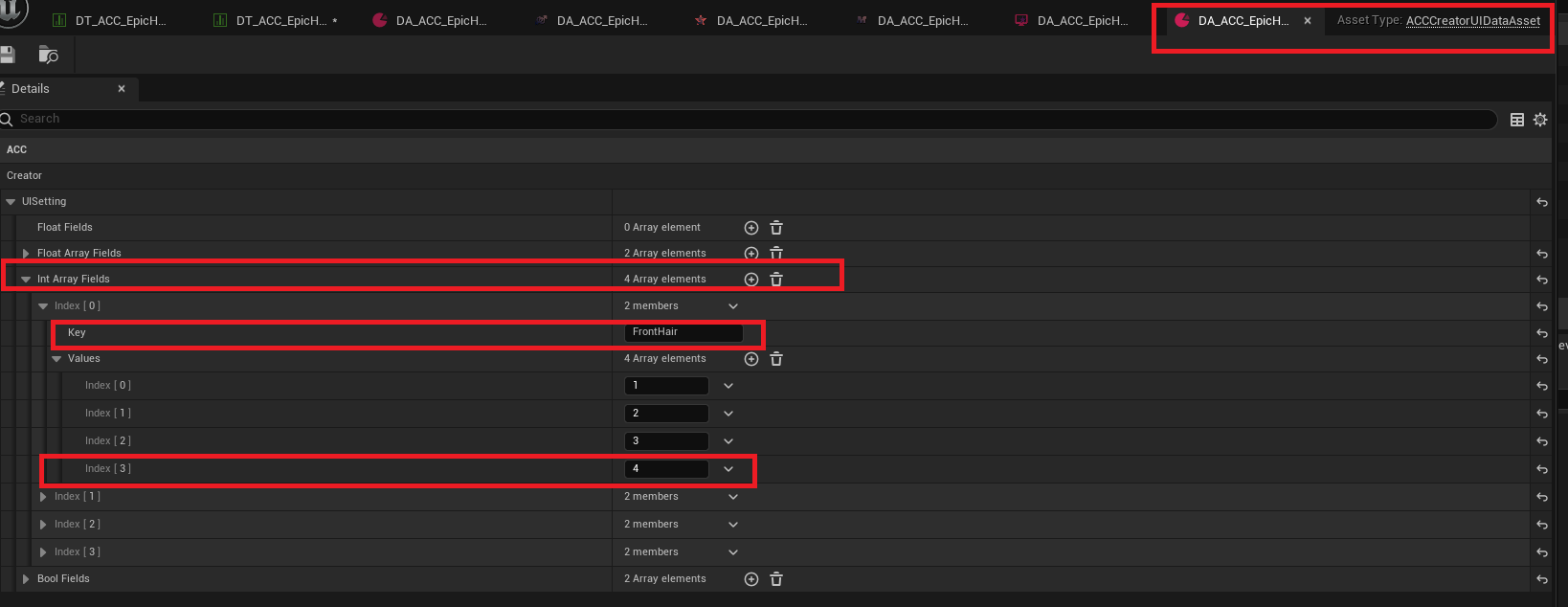The image size is (1568, 607).
Task: Expand Int Array Index [ 2 ] struct
Action: coord(43,525)
